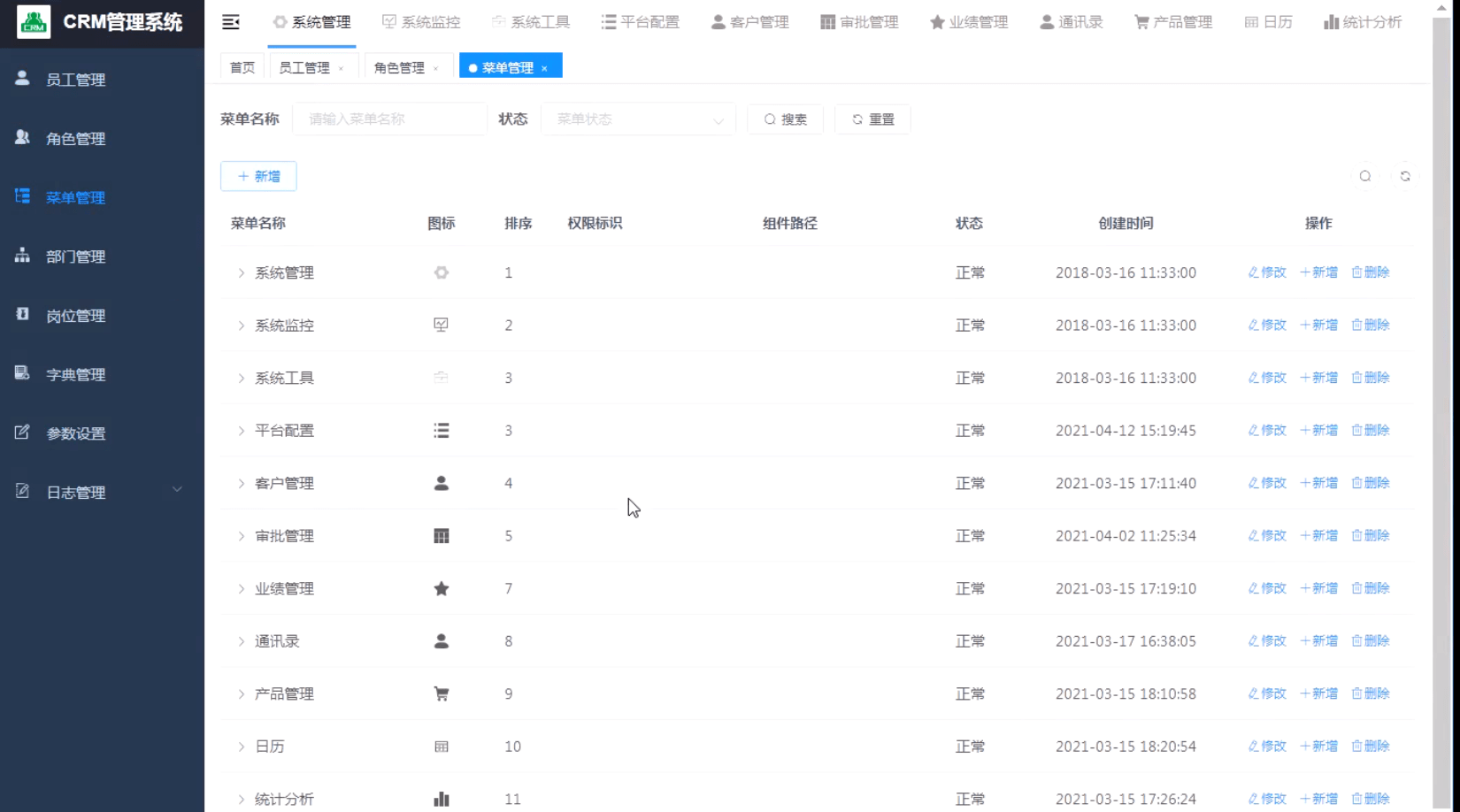The image size is (1460, 812).
Task: Expand the 业绩管理 row
Action: click(x=241, y=588)
